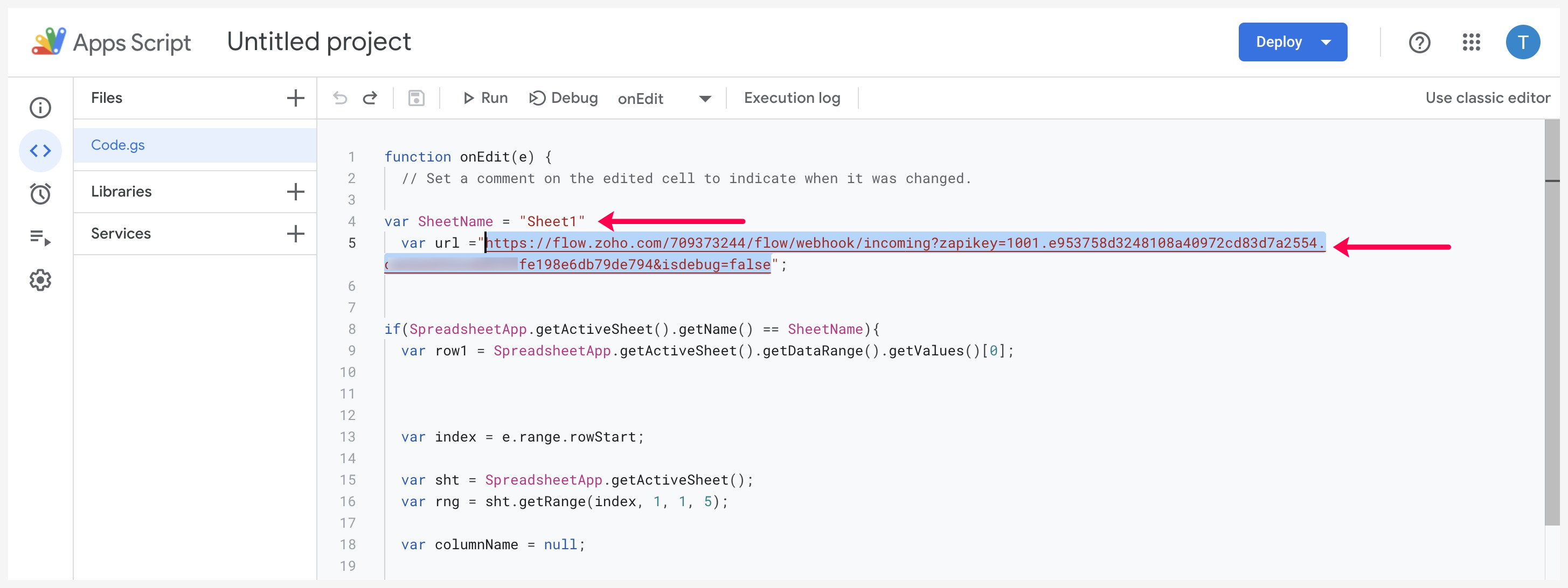Image resolution: width=1568 pixels, height=588 pixels.
Task: Open the Executions list icon
Action: [x=40, y=237]
